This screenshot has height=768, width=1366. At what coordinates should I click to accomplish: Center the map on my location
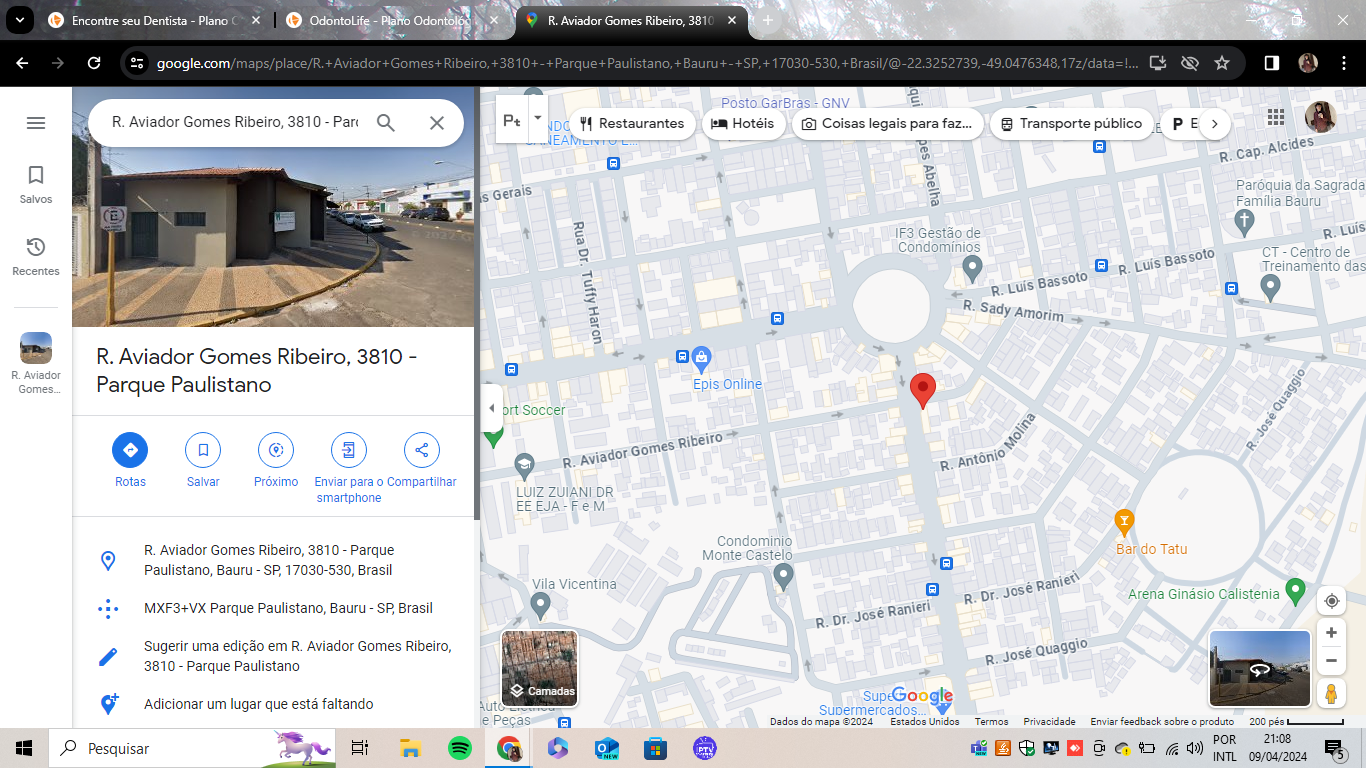click(1331, 601)
